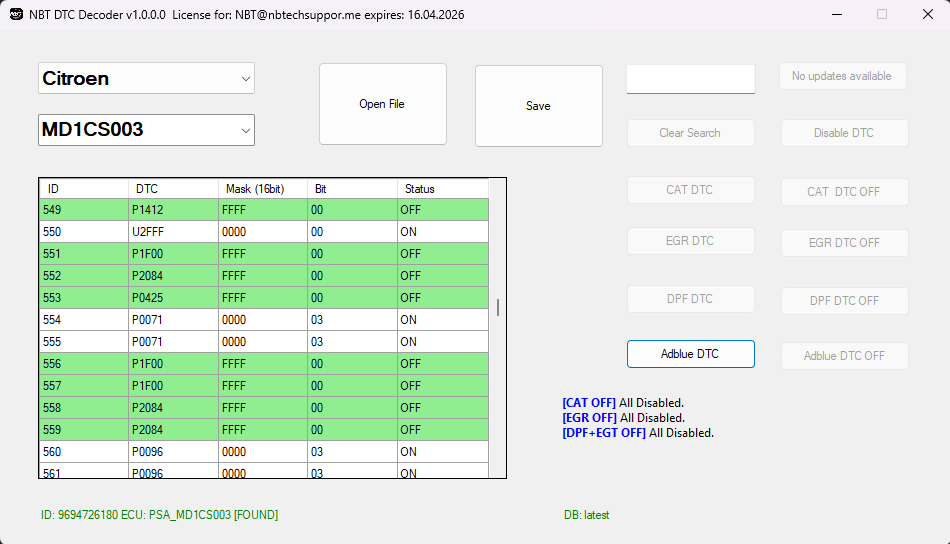950x544 pixels.
Task: Click the P1F00 cell in row 556
Action: pos(173,363)
